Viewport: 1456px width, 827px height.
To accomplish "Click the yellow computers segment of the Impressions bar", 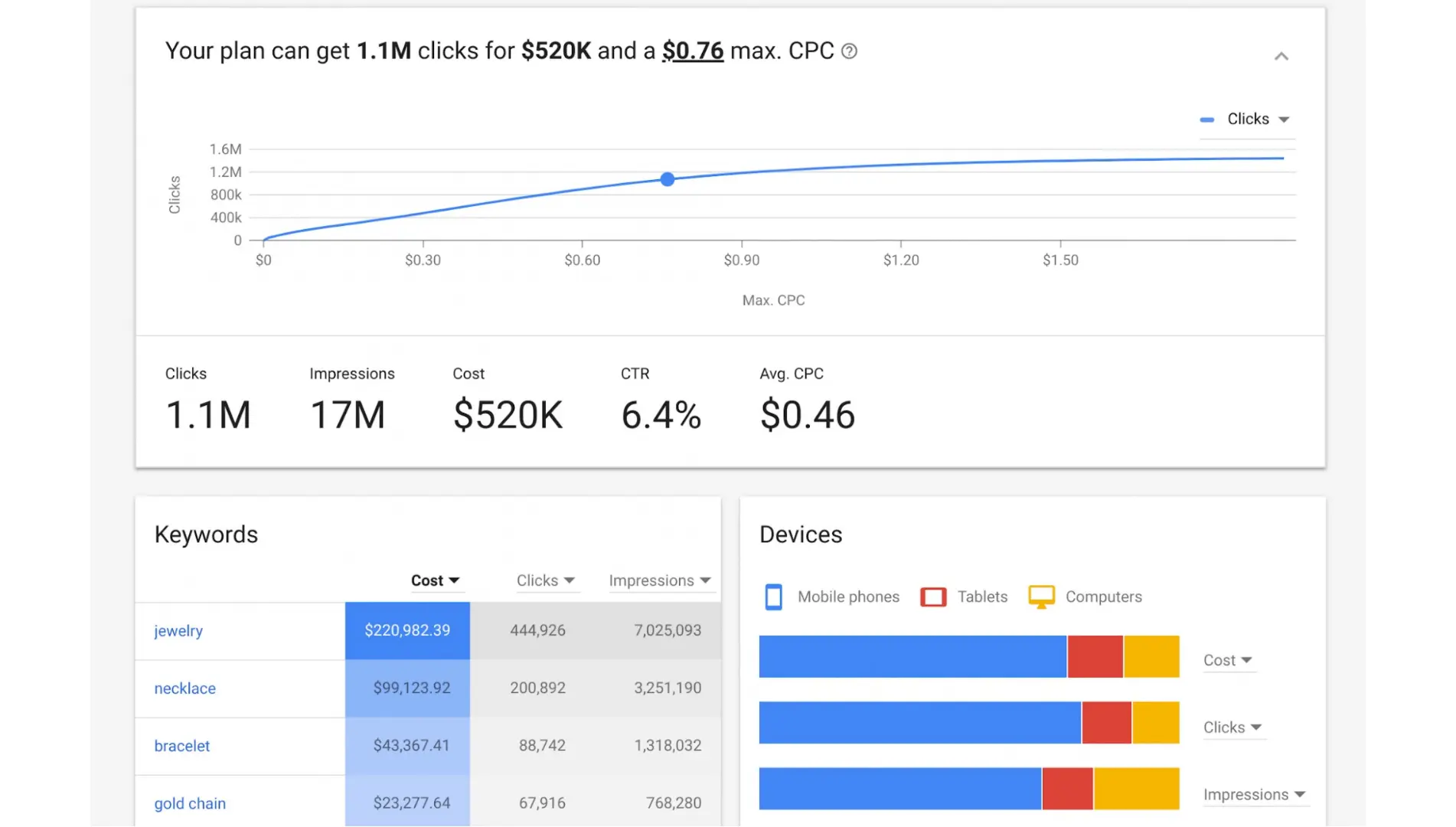I will point(1136,789).
